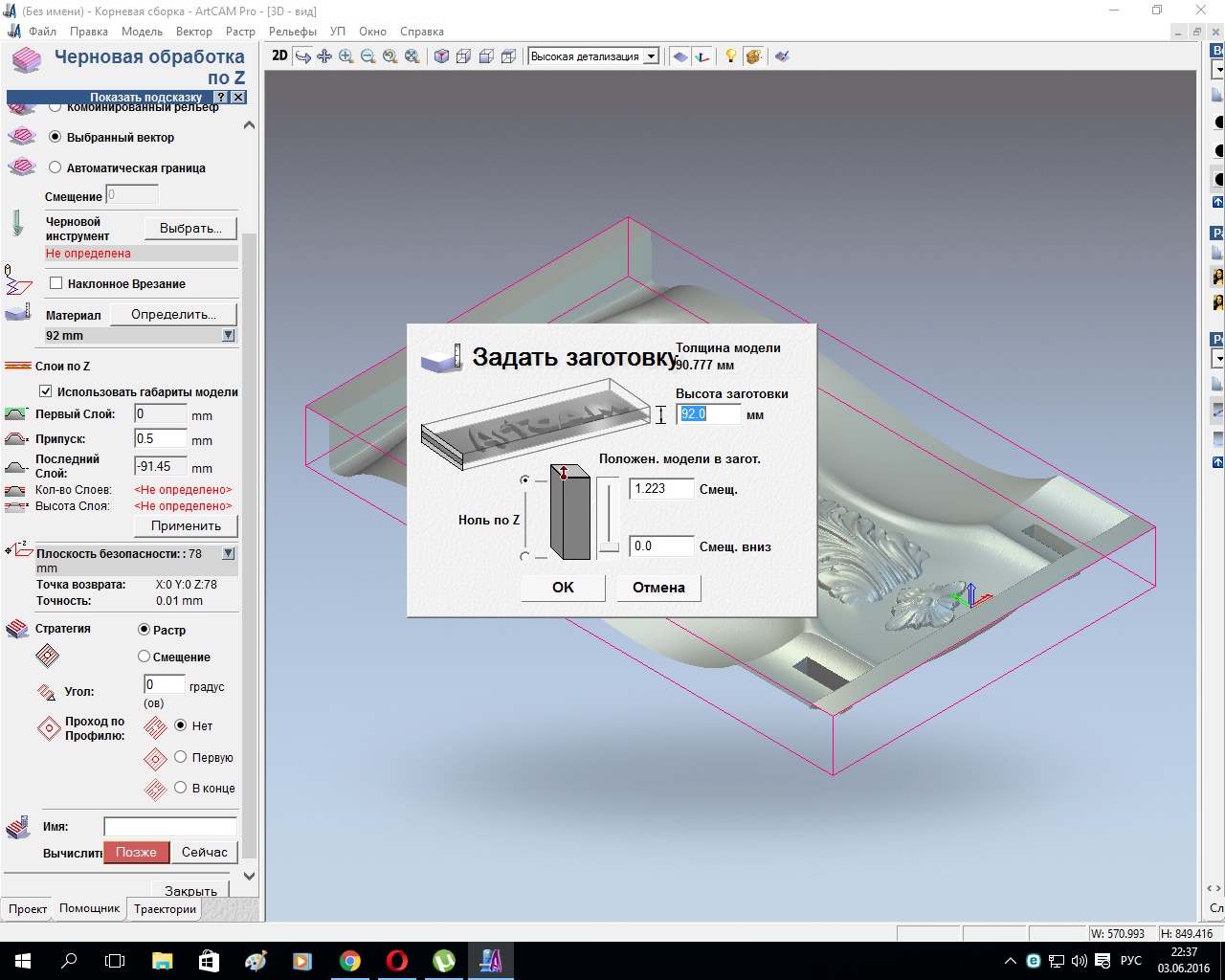Click the panel scroll up chevron

click(249, 125)
